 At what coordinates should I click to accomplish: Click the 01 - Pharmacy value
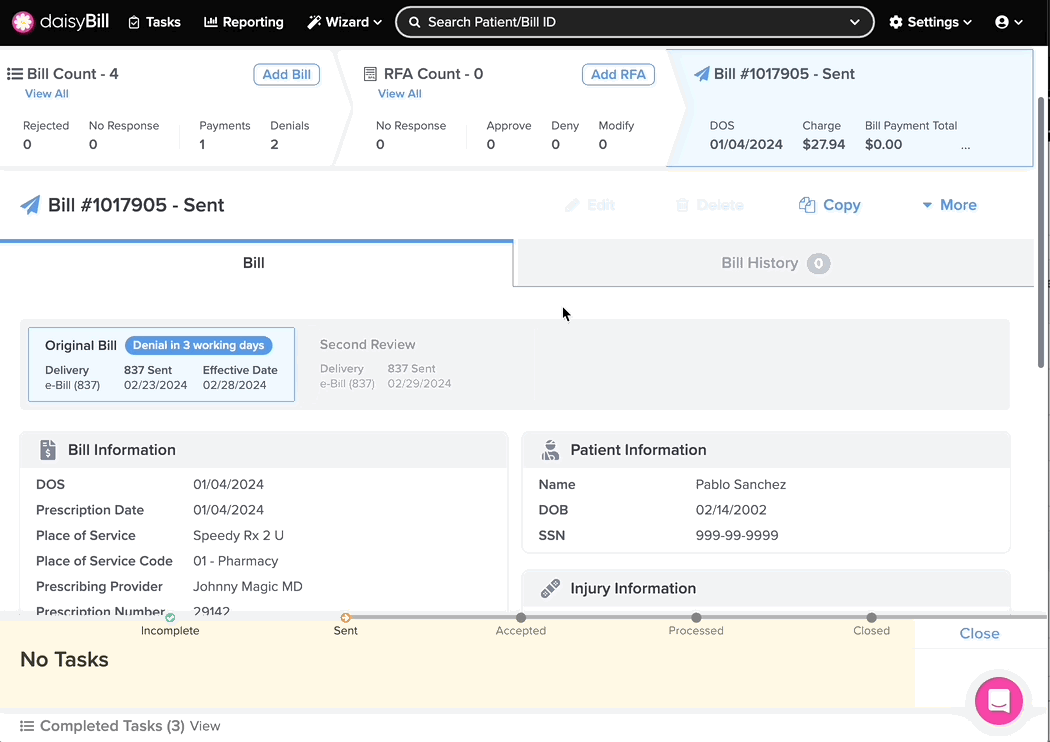(236, 561)
